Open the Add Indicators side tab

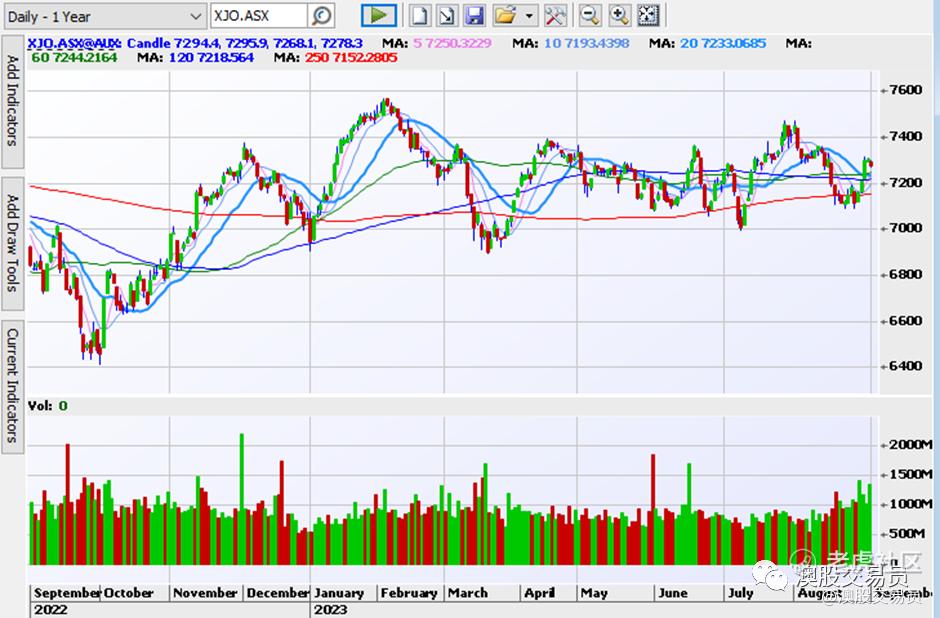[x=13, y=101]
